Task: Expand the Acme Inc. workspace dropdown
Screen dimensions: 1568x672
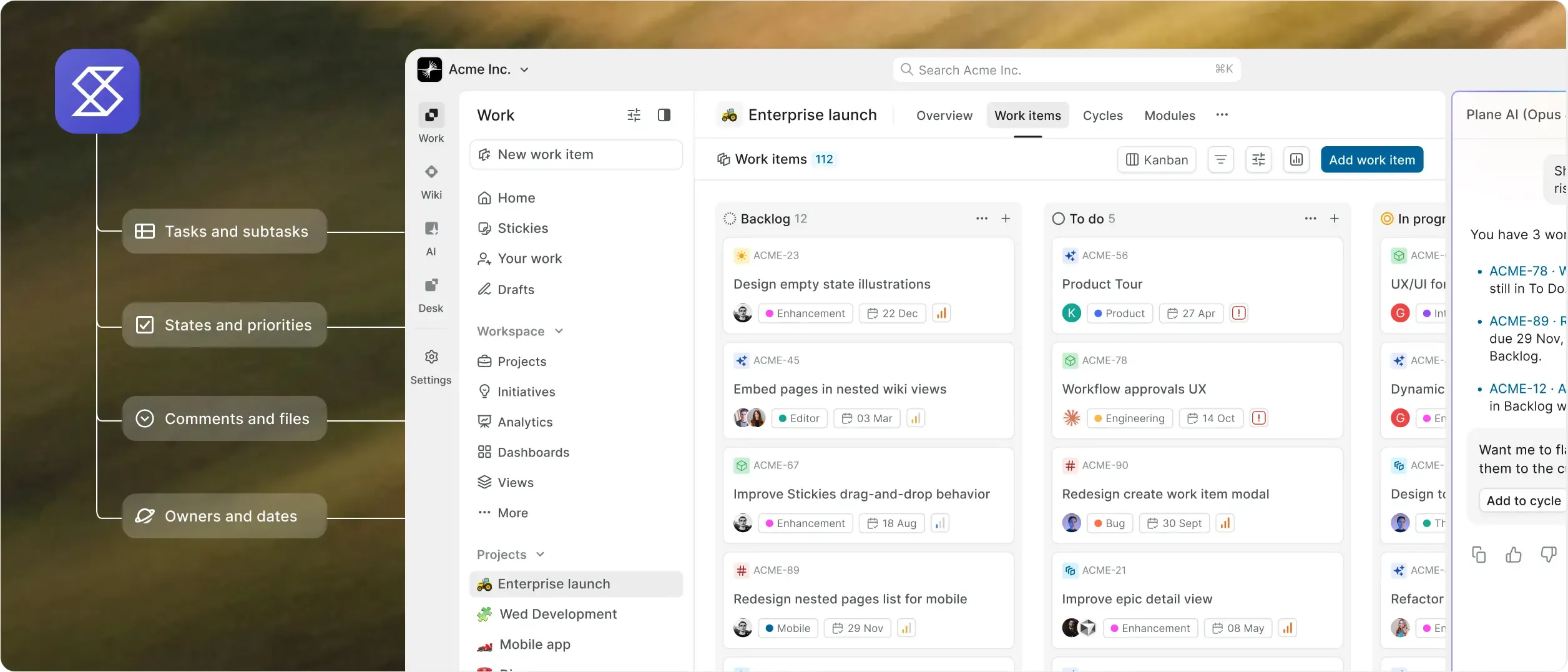Action: (524, 70)
